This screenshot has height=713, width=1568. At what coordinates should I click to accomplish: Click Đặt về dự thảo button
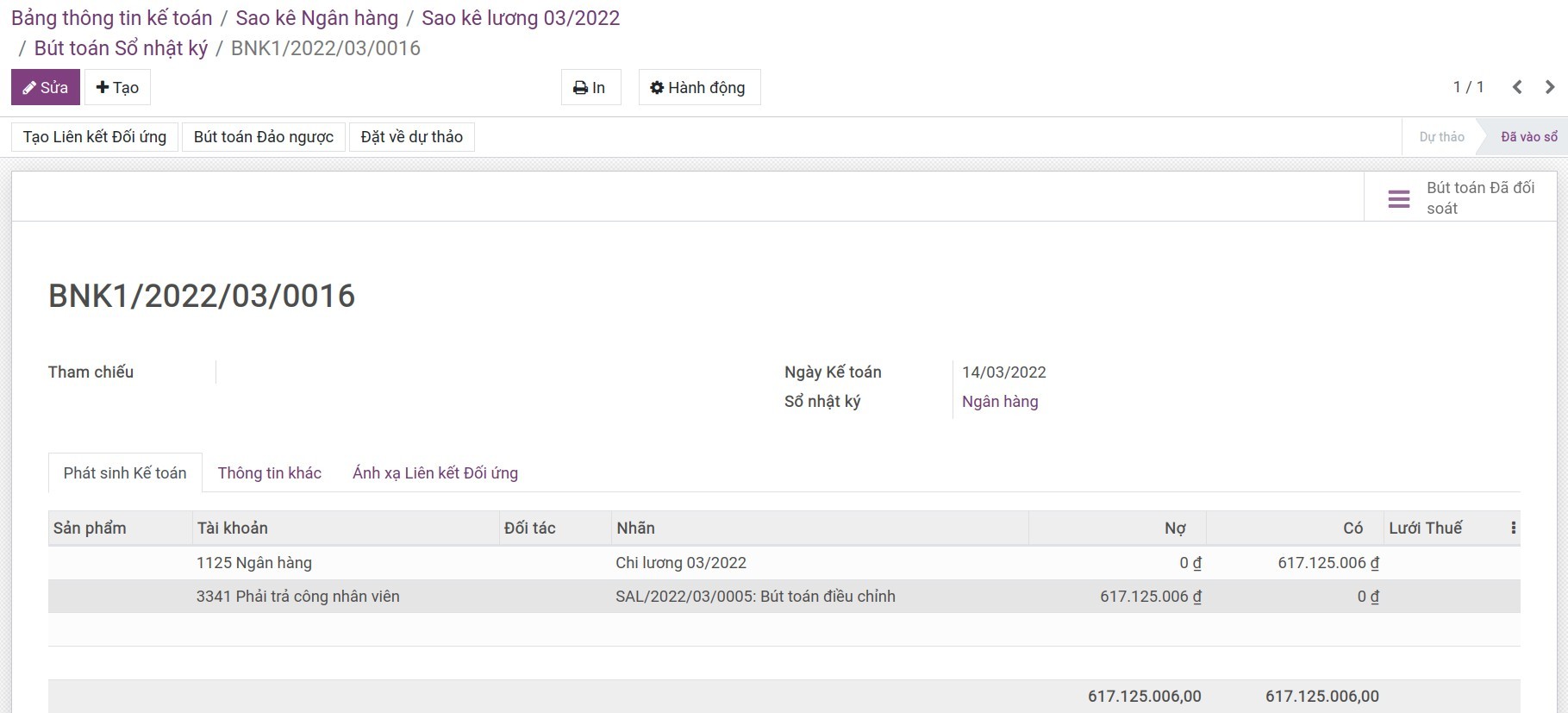[412, 137]
